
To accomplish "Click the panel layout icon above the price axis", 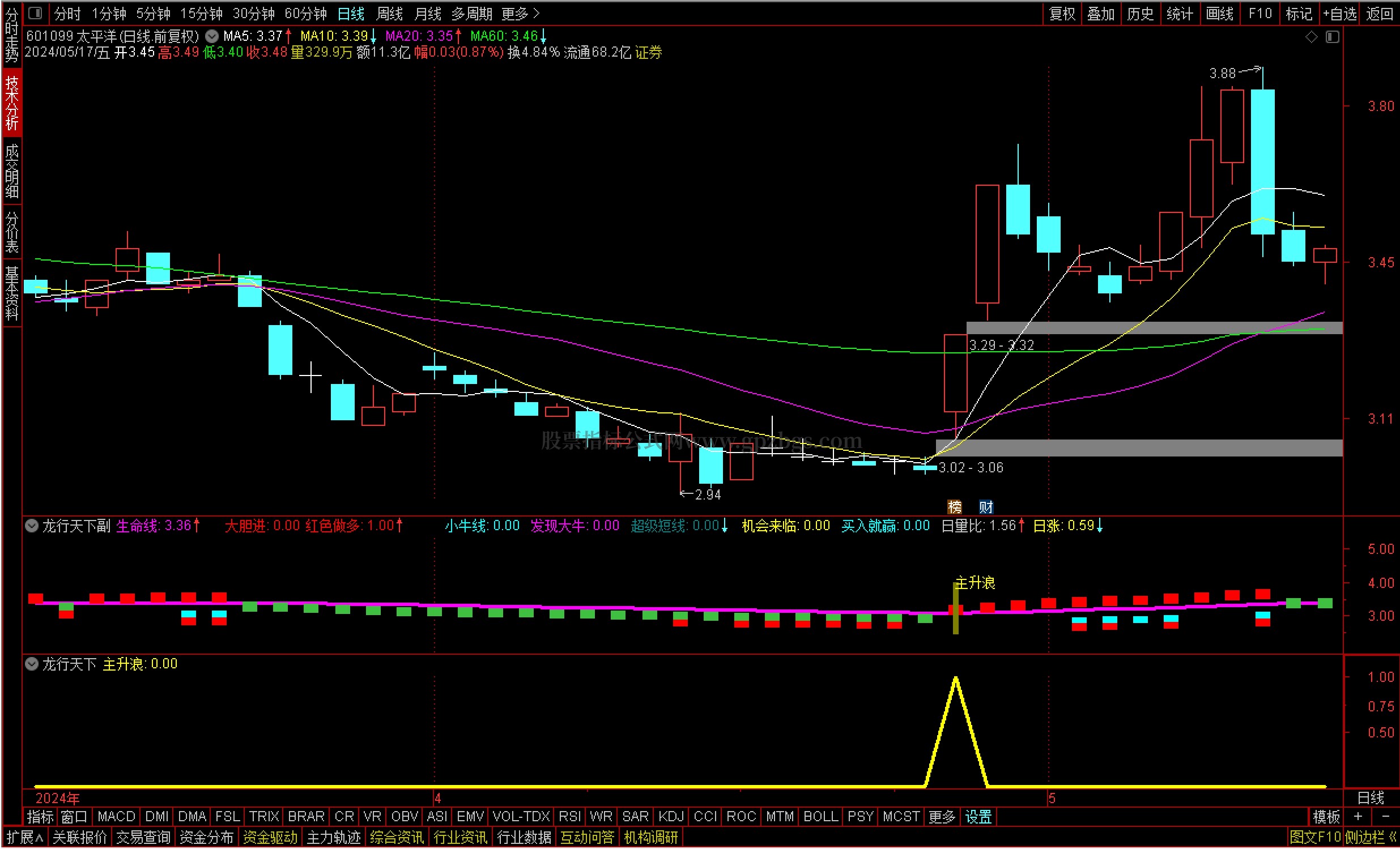I will tap(1333, 37).
